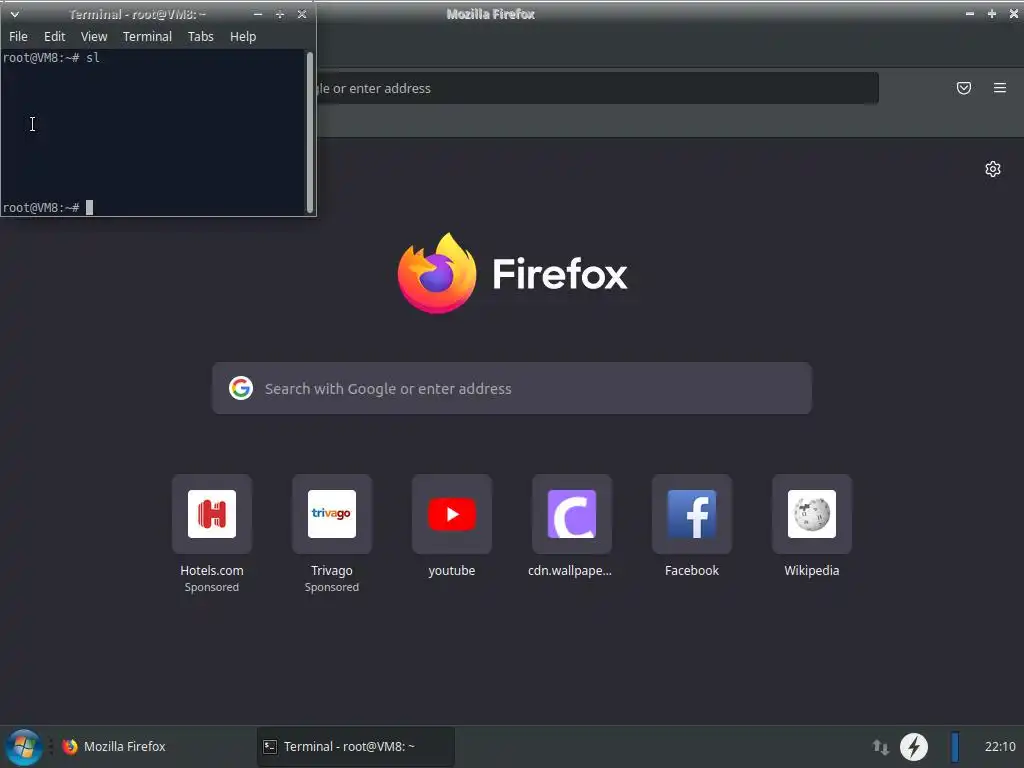Open the Terminal Tabs menu
This screenshot has width=1024, height=768.
200,37
